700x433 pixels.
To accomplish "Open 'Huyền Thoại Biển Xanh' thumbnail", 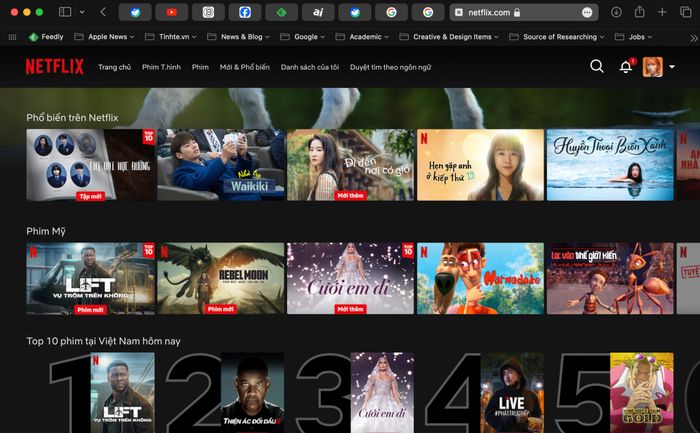I will pos(610,165).
